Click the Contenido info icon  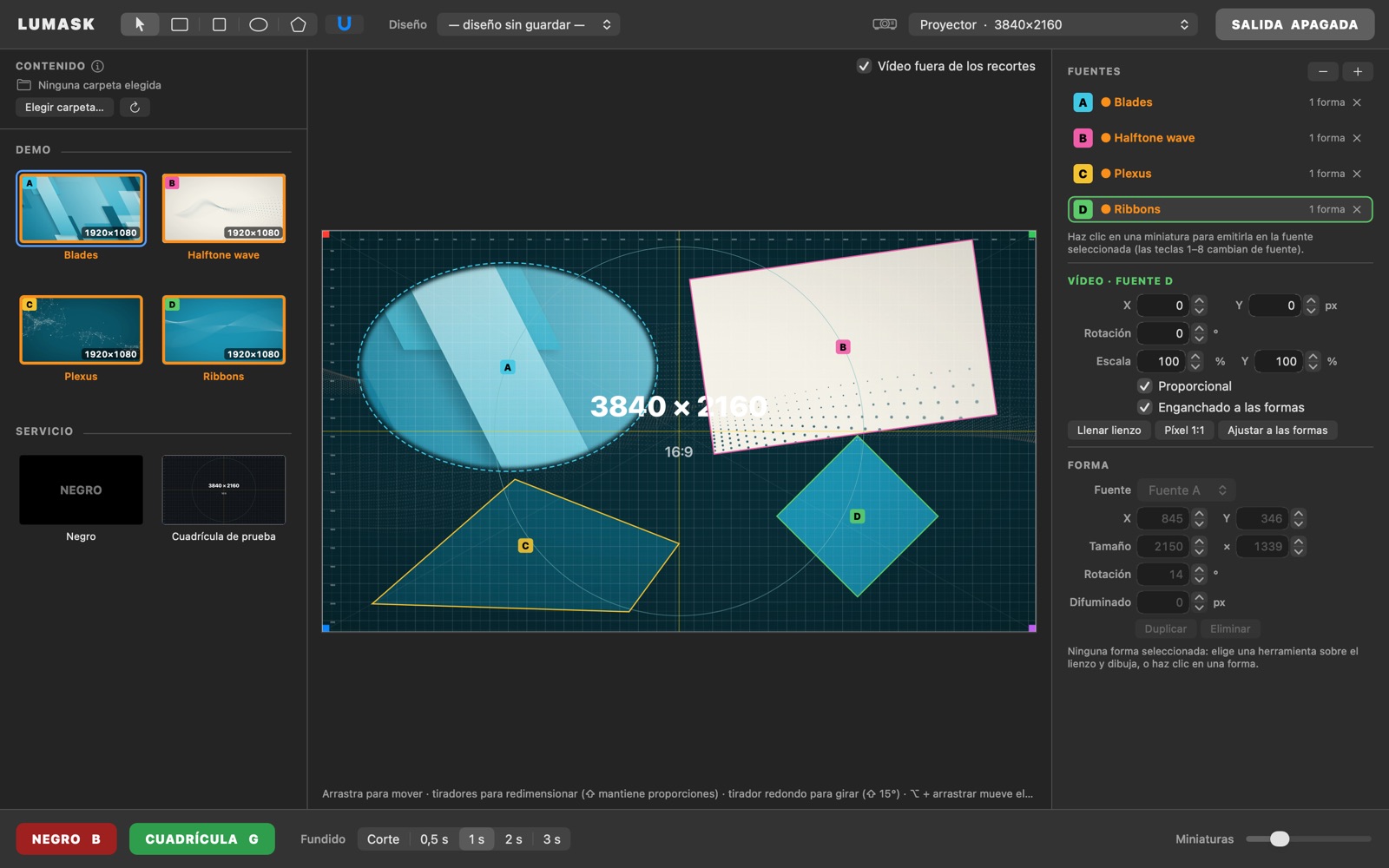point(98,66)
